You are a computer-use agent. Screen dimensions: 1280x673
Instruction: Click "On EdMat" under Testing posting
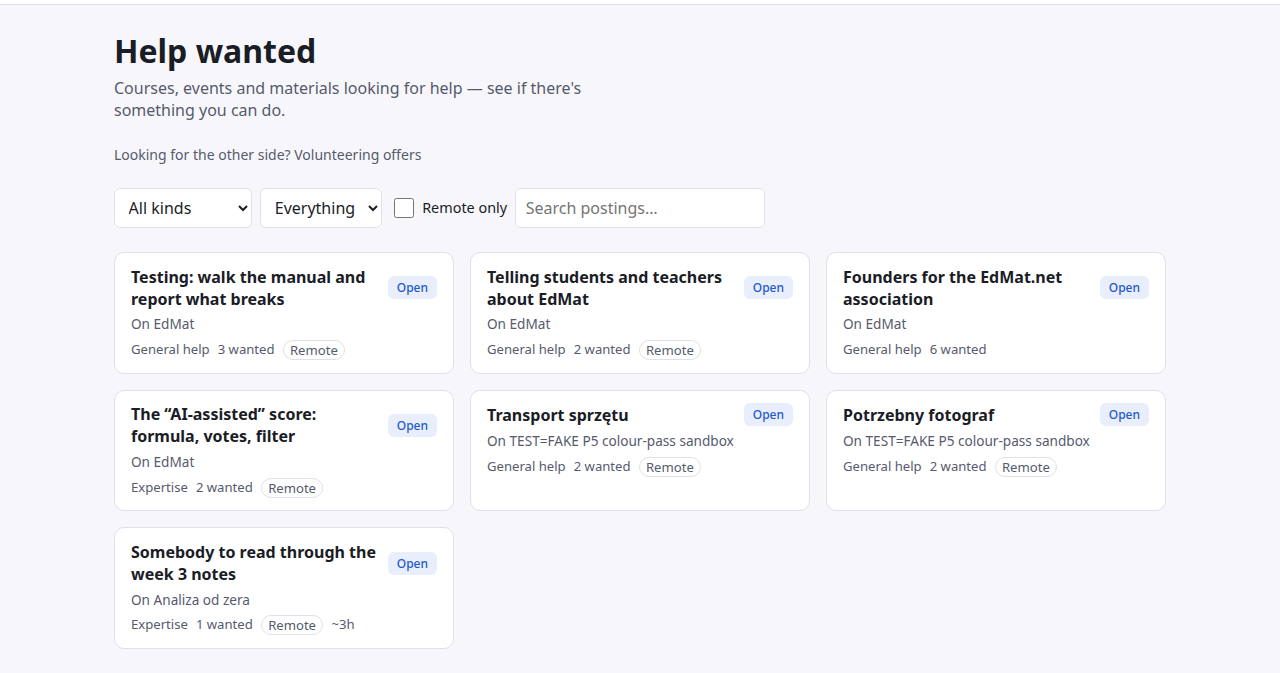(163, 324)
